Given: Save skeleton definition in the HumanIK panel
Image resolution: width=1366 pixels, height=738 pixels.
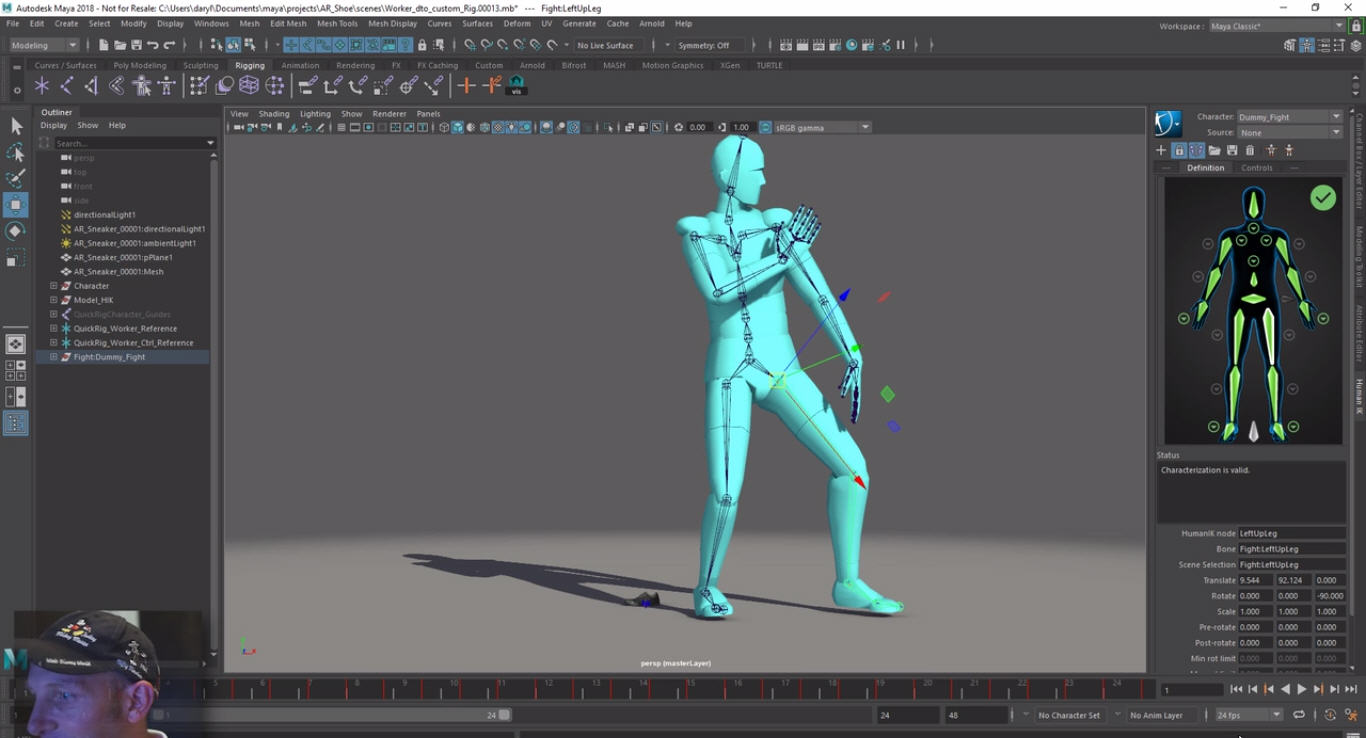Looking at the screenshot, I should [1232, 150].
